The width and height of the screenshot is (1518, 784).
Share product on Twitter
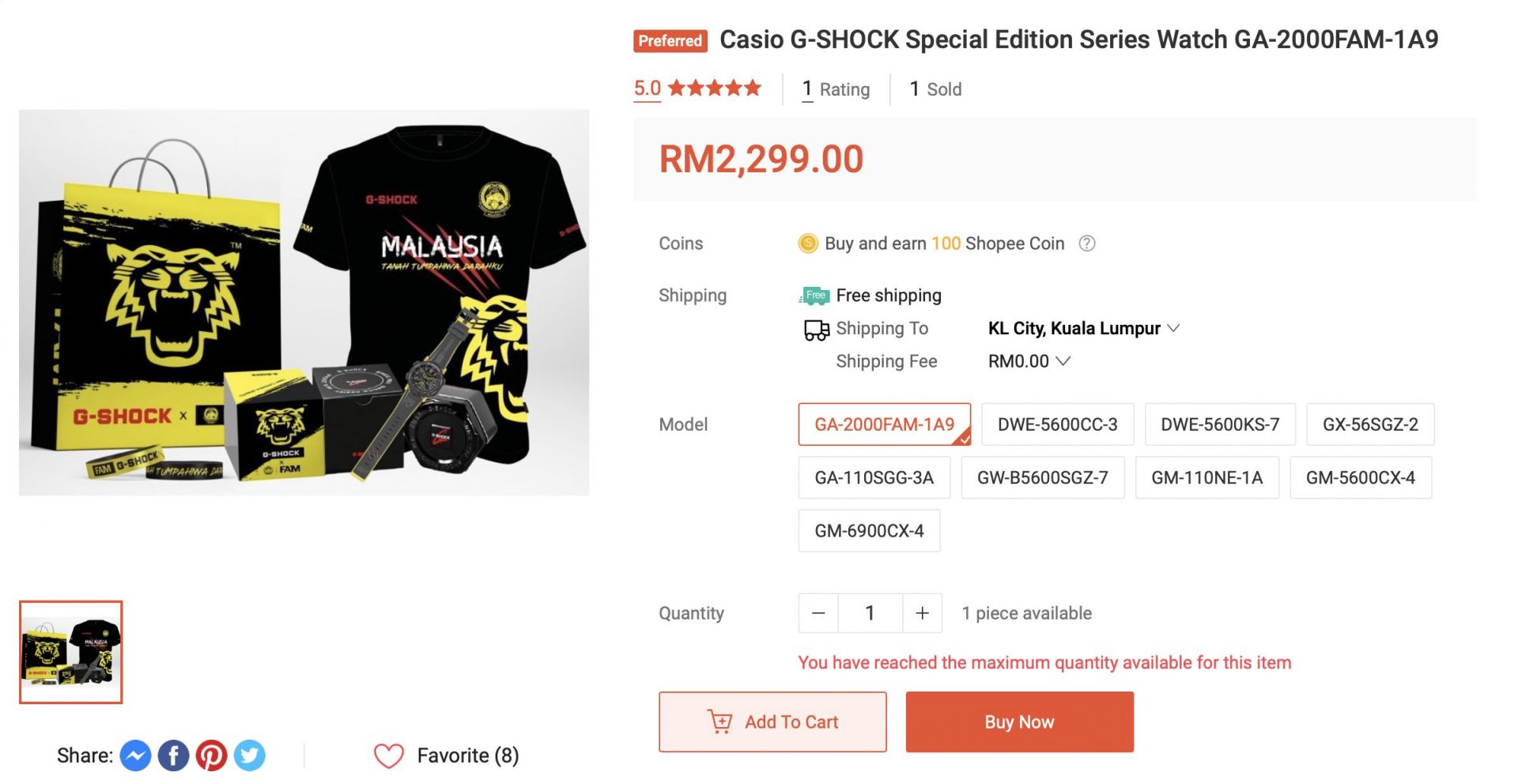(x=249, y=756)
